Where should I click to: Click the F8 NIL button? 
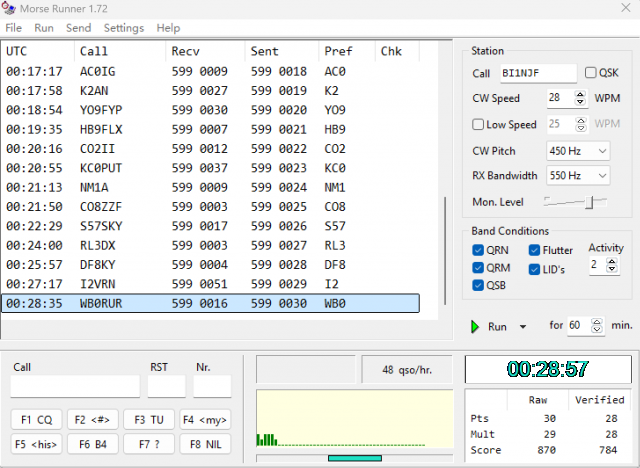tap(205, 444)
